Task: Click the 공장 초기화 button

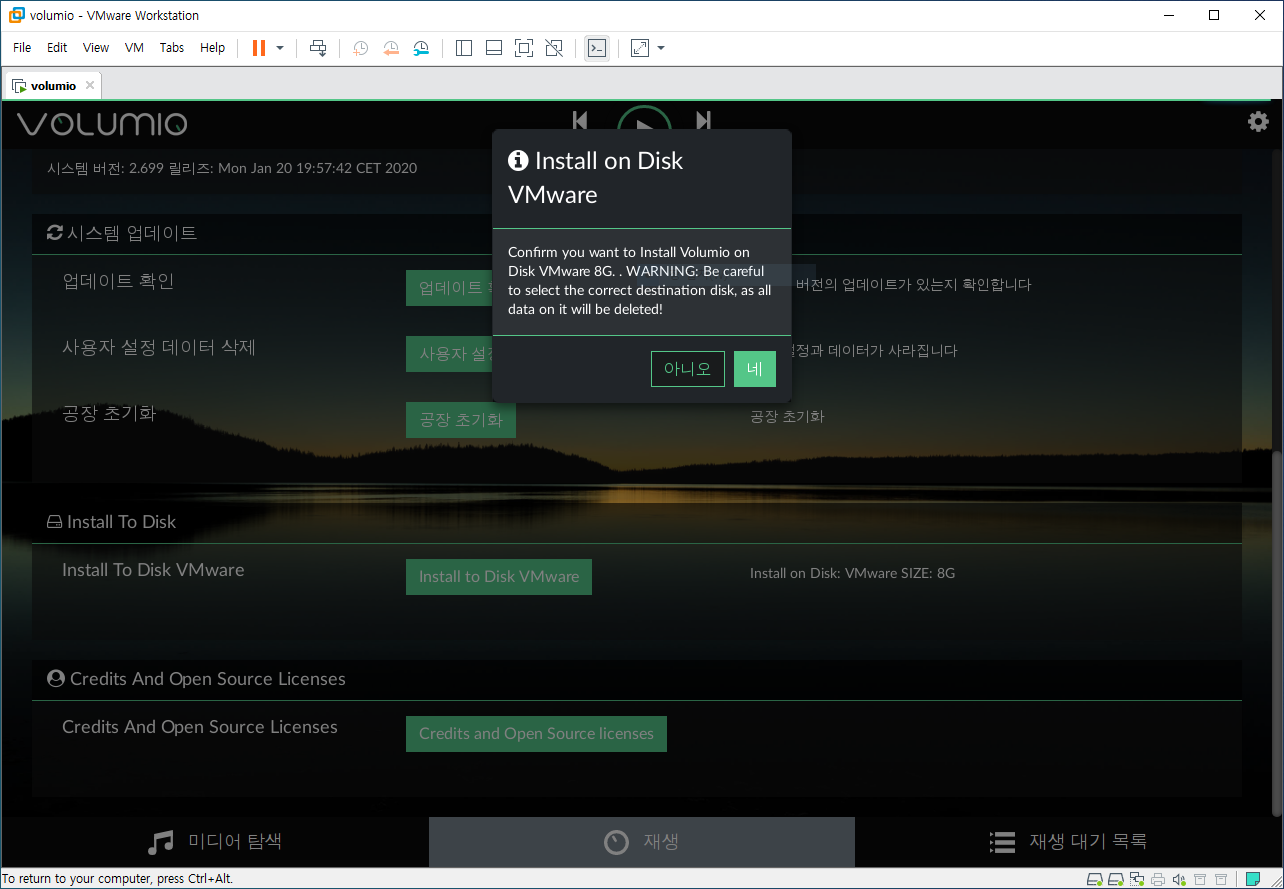Action: 461,420
